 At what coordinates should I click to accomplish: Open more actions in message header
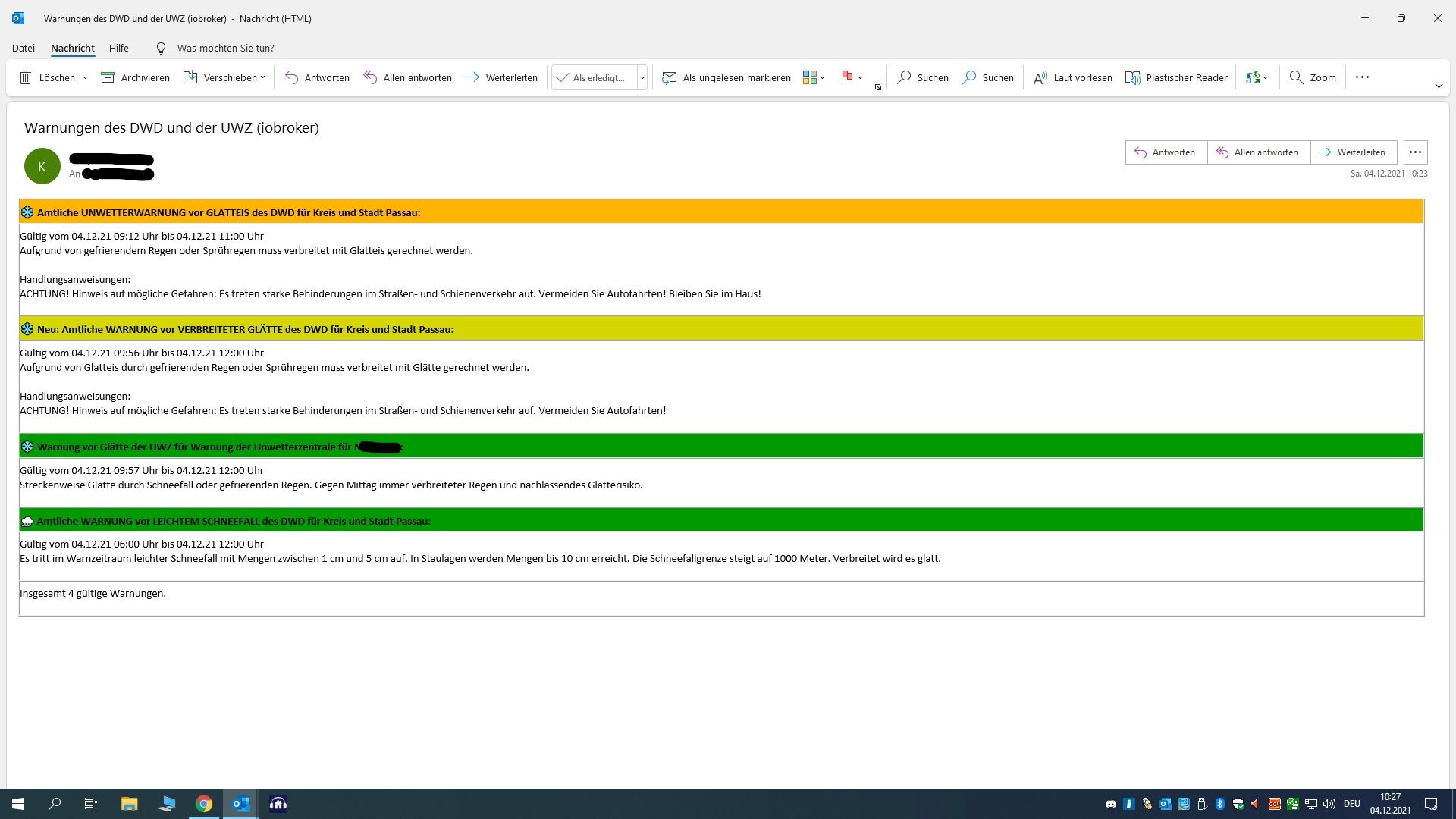(1415, 152)
